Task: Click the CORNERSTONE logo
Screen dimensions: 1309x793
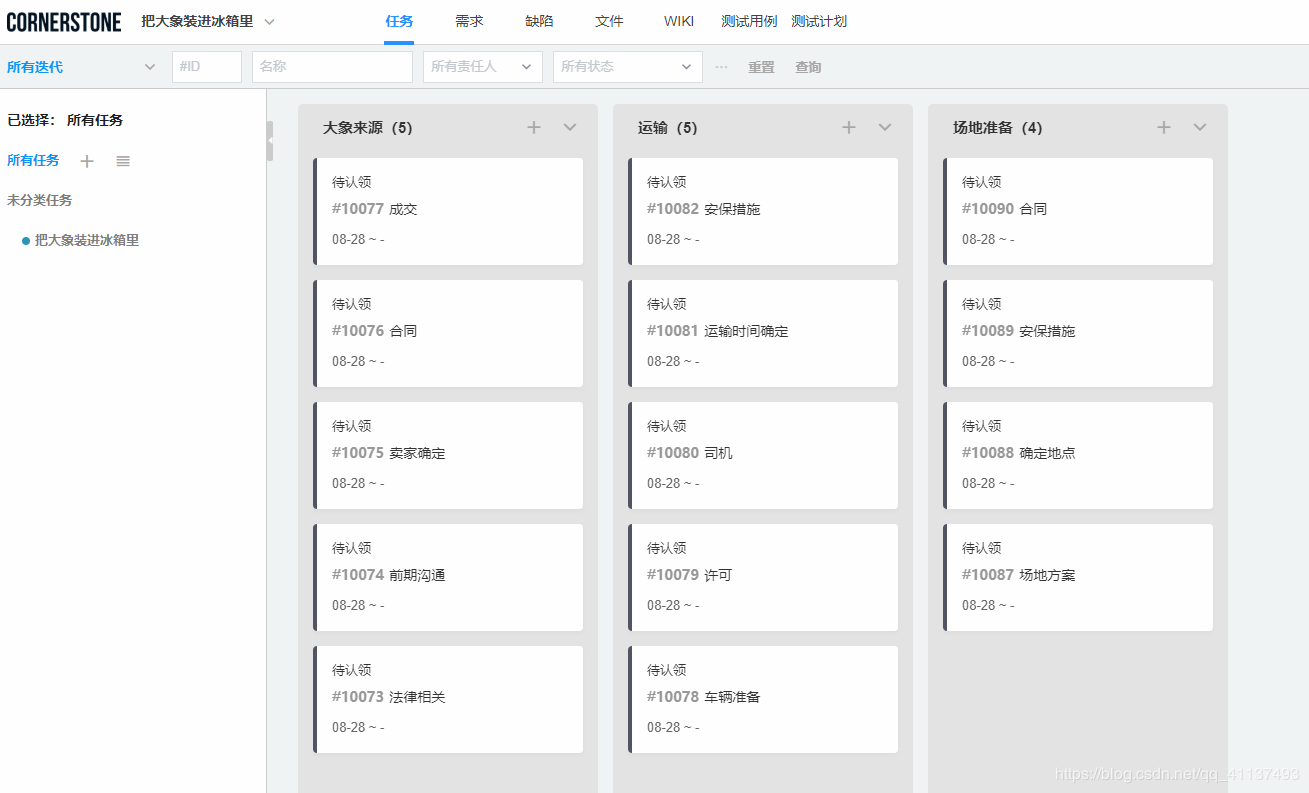Action: point(64,20)
